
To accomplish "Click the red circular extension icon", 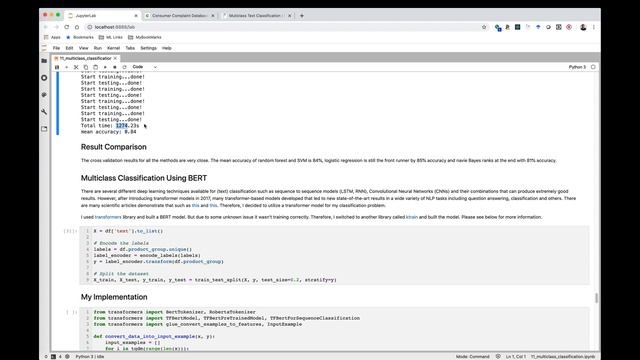I will pyautogui.click(x=569, y=27).
